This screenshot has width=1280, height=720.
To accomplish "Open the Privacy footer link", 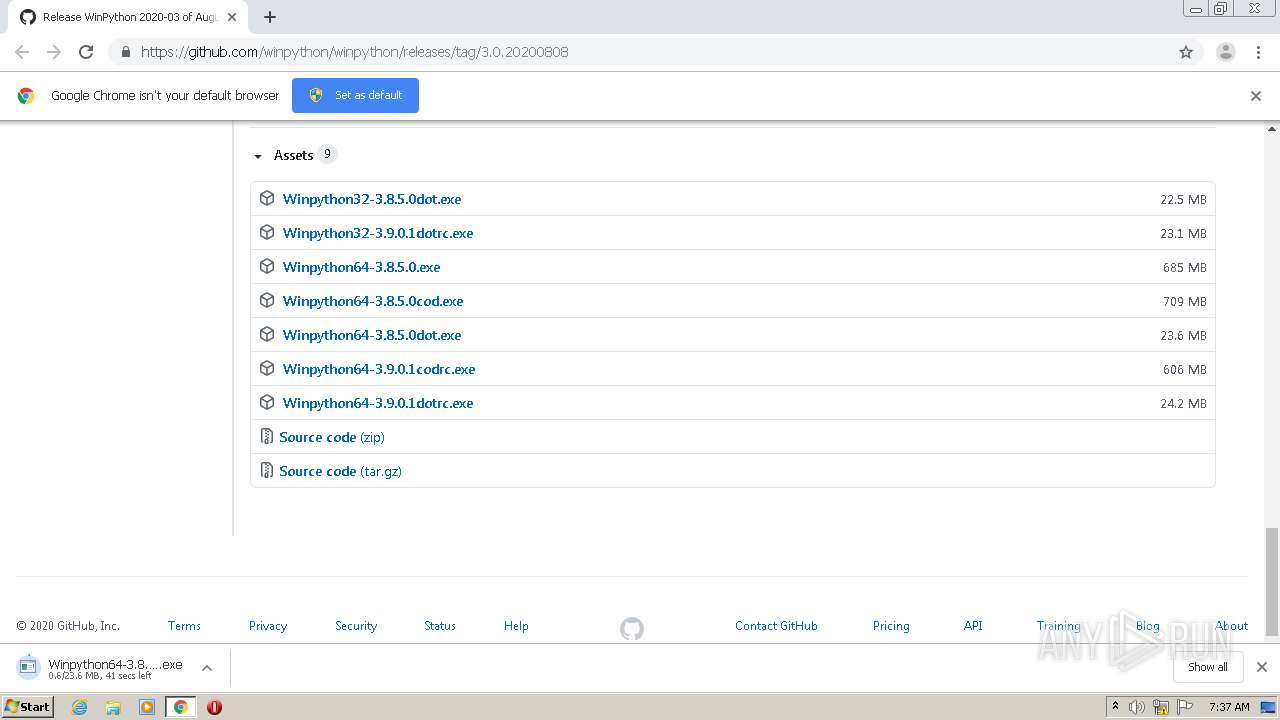I will tap(268, 626).
